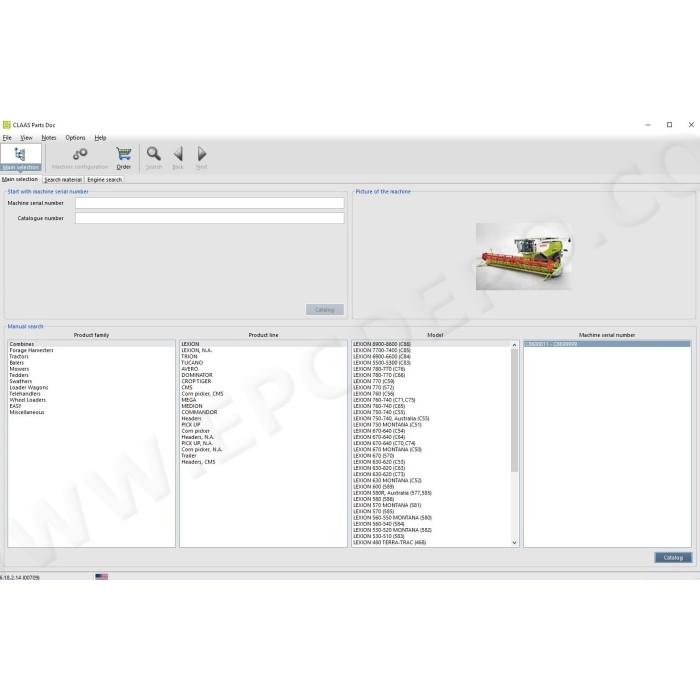This screenshot has width=700, height=700.
Task: Select LEXION 670 MONTANA (C50) model
Action: (x=431, y=450)
